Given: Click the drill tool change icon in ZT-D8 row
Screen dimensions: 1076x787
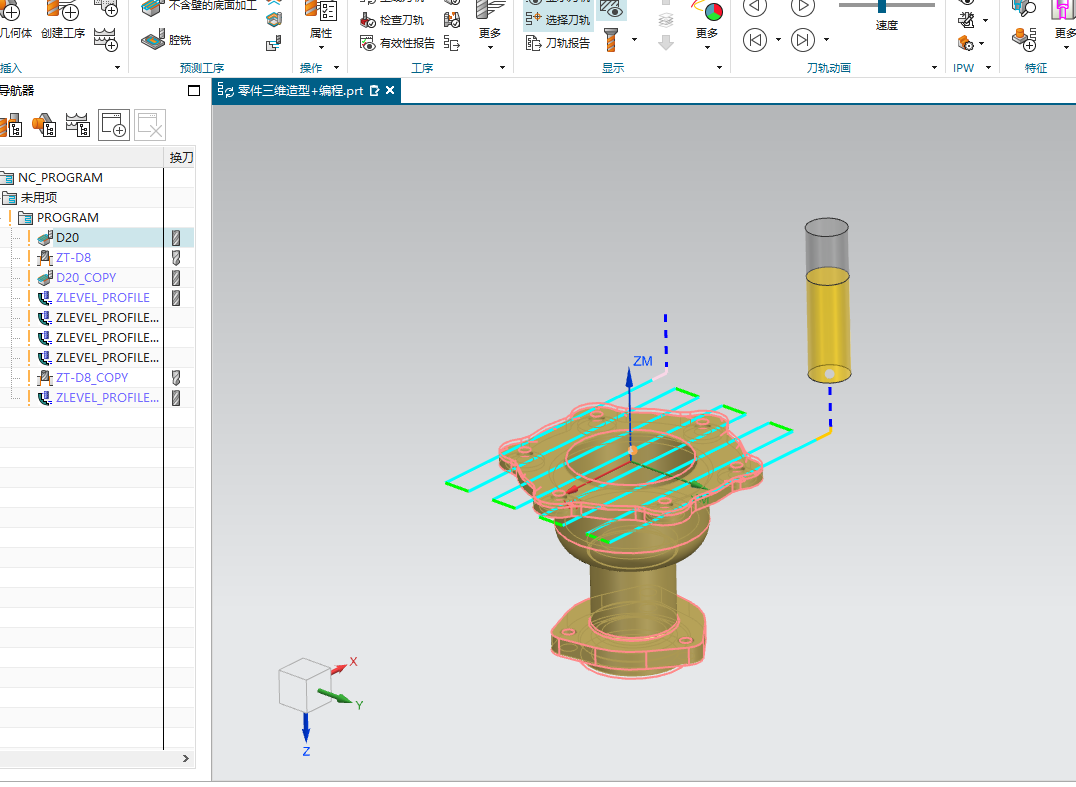Looking at the screenshot, I should pyautogui.click(x=176, y=257).
